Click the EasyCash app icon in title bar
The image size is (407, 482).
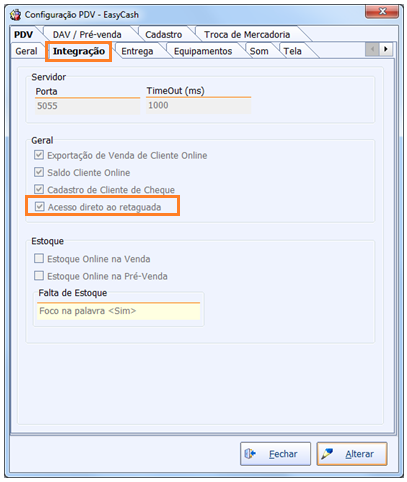15,15
